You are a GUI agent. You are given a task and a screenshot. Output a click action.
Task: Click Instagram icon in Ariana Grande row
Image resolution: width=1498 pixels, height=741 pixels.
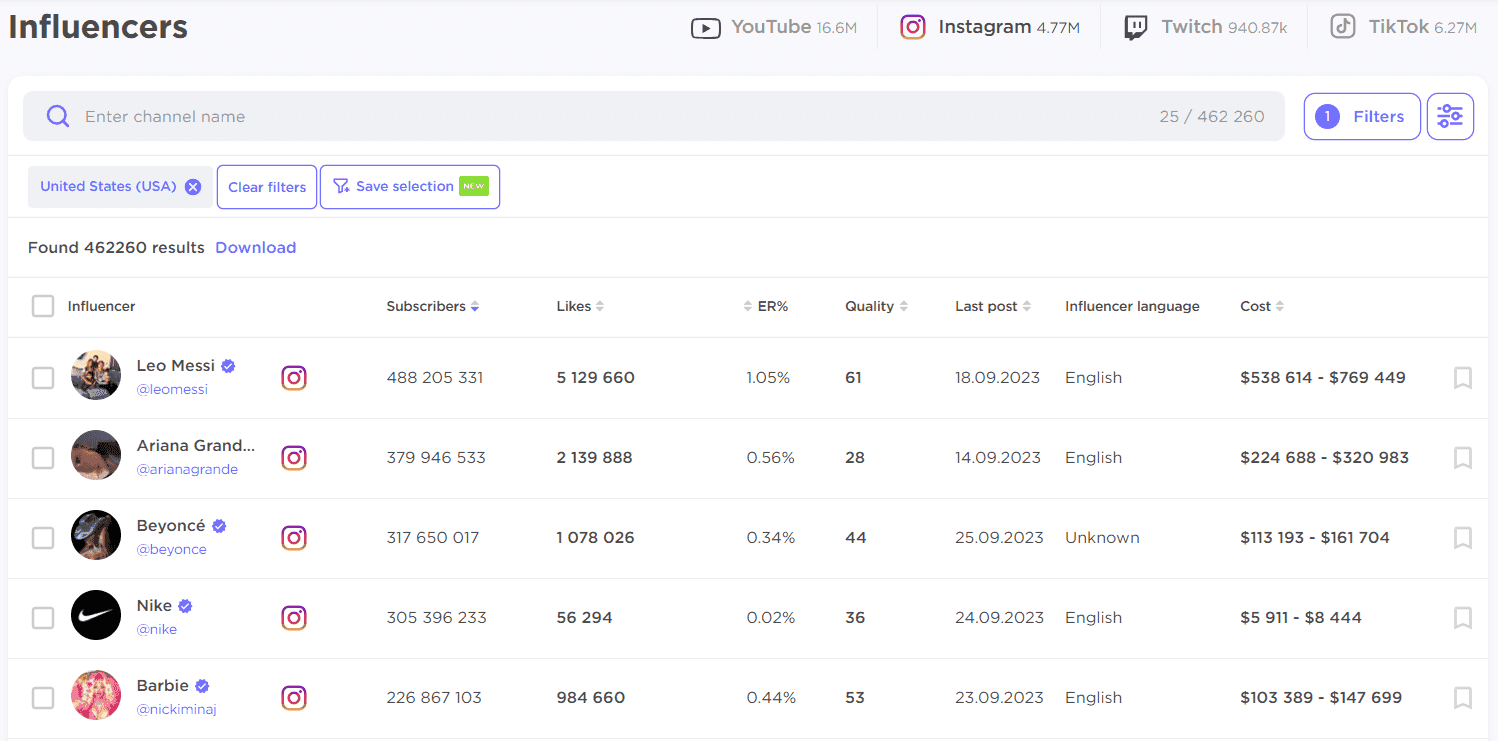point(293,458)
